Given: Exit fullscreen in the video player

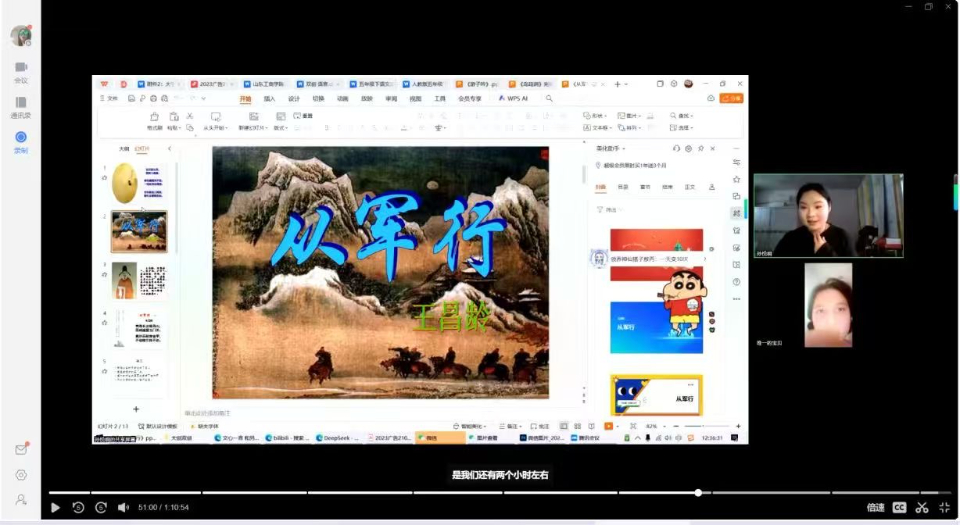Looking at the screenshot, I should tap(944, 507).
